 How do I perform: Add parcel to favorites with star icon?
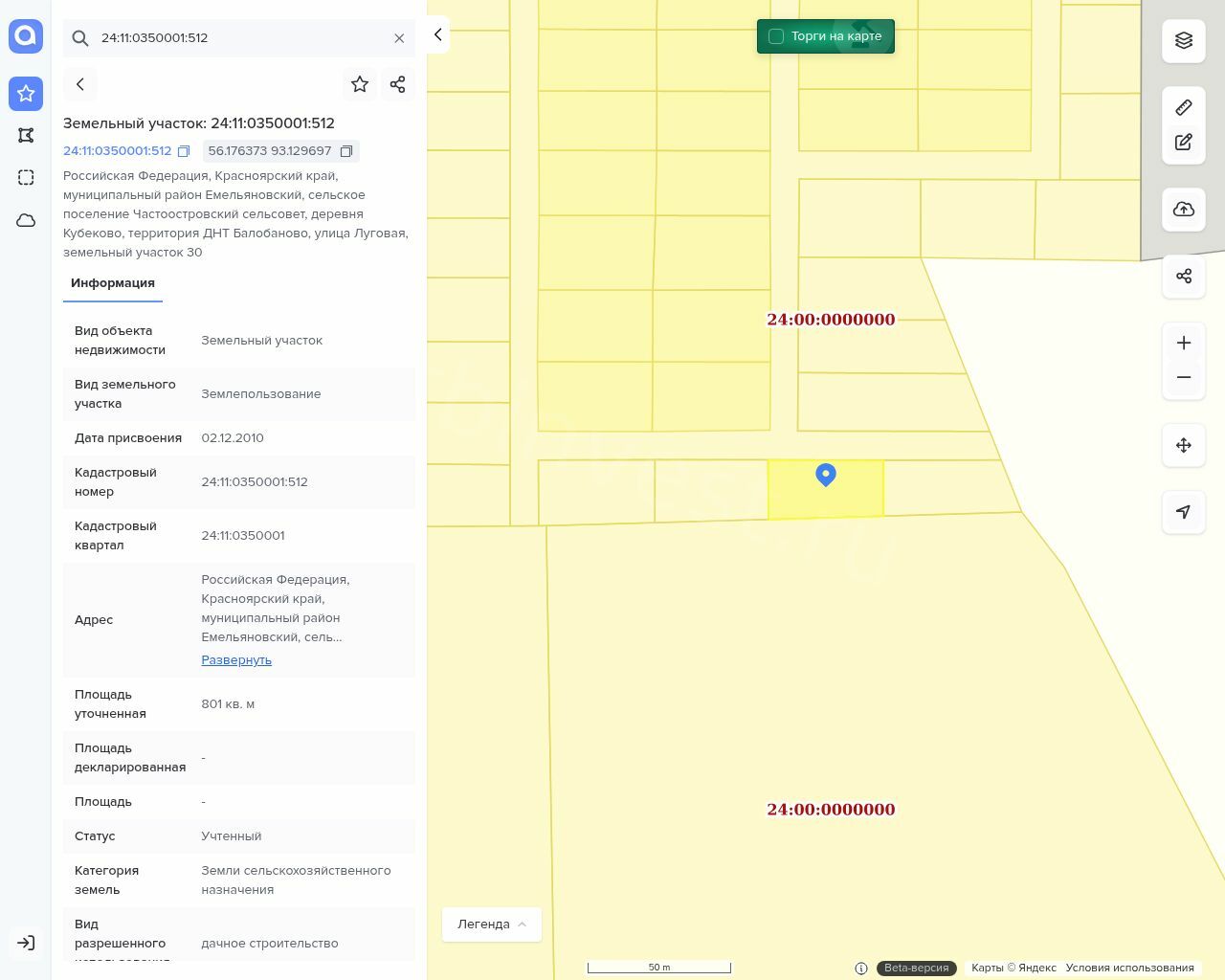[x=360, y=84]
